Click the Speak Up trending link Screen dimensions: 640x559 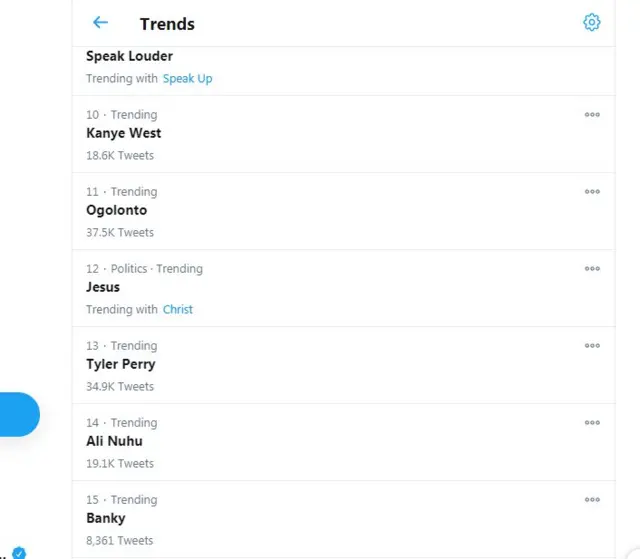188,79
